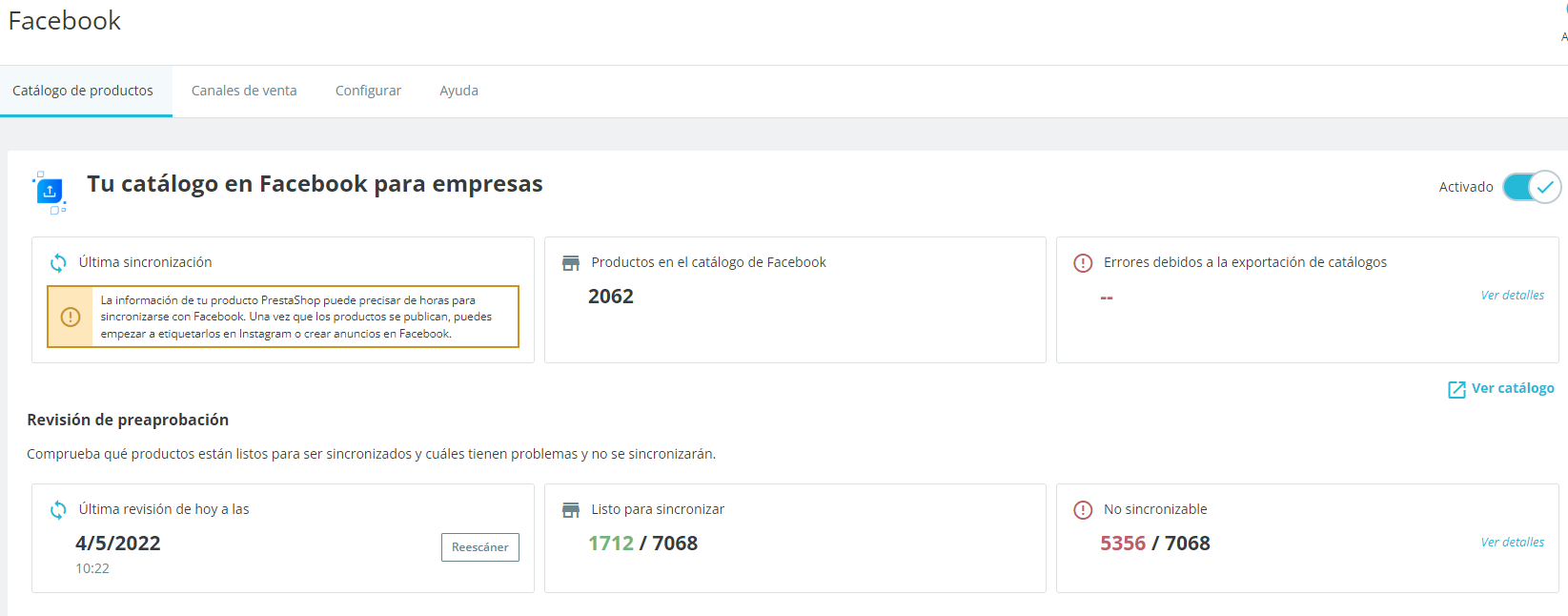Click the alert icon next to No sincronizable
Viewport: 1568px width, 616px height.
point(1083,510)
